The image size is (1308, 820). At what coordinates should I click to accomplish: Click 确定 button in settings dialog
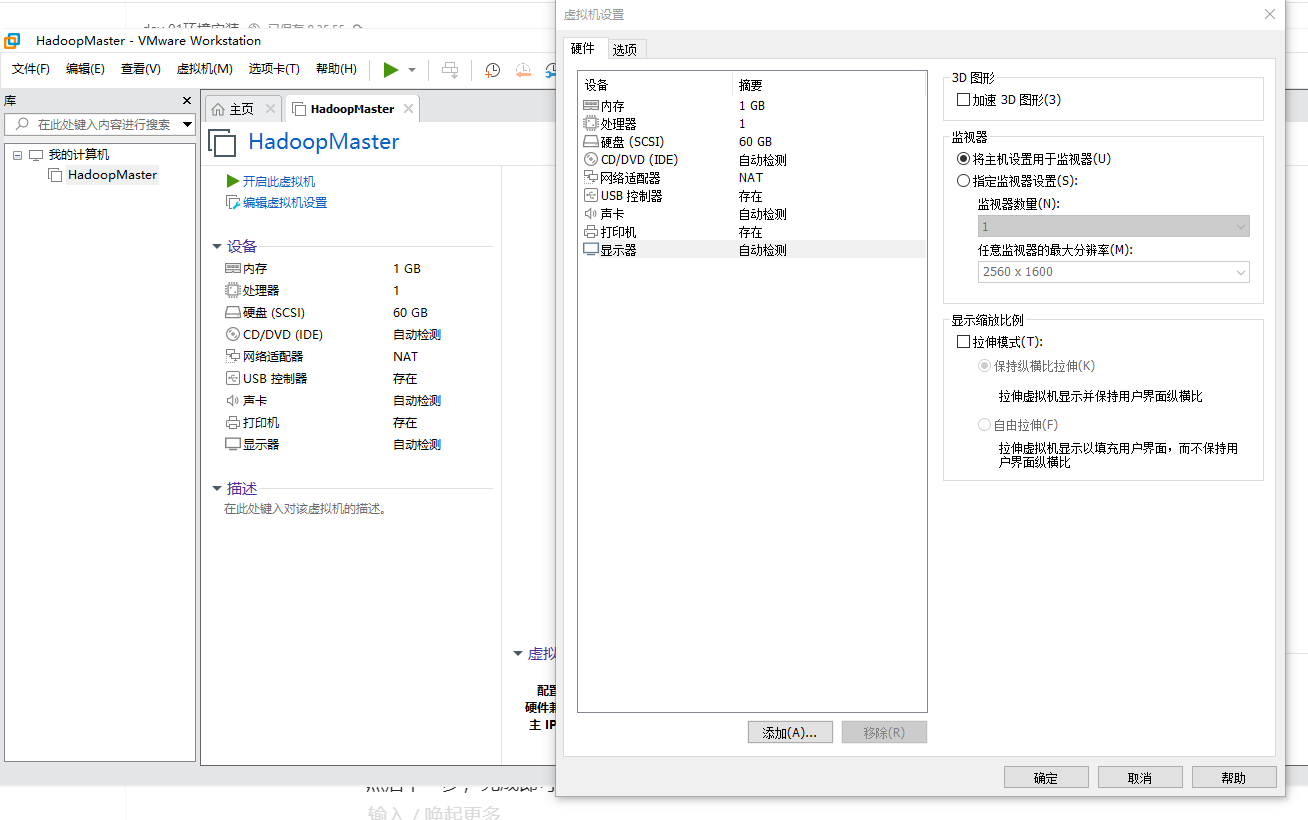coord(1046,778)
